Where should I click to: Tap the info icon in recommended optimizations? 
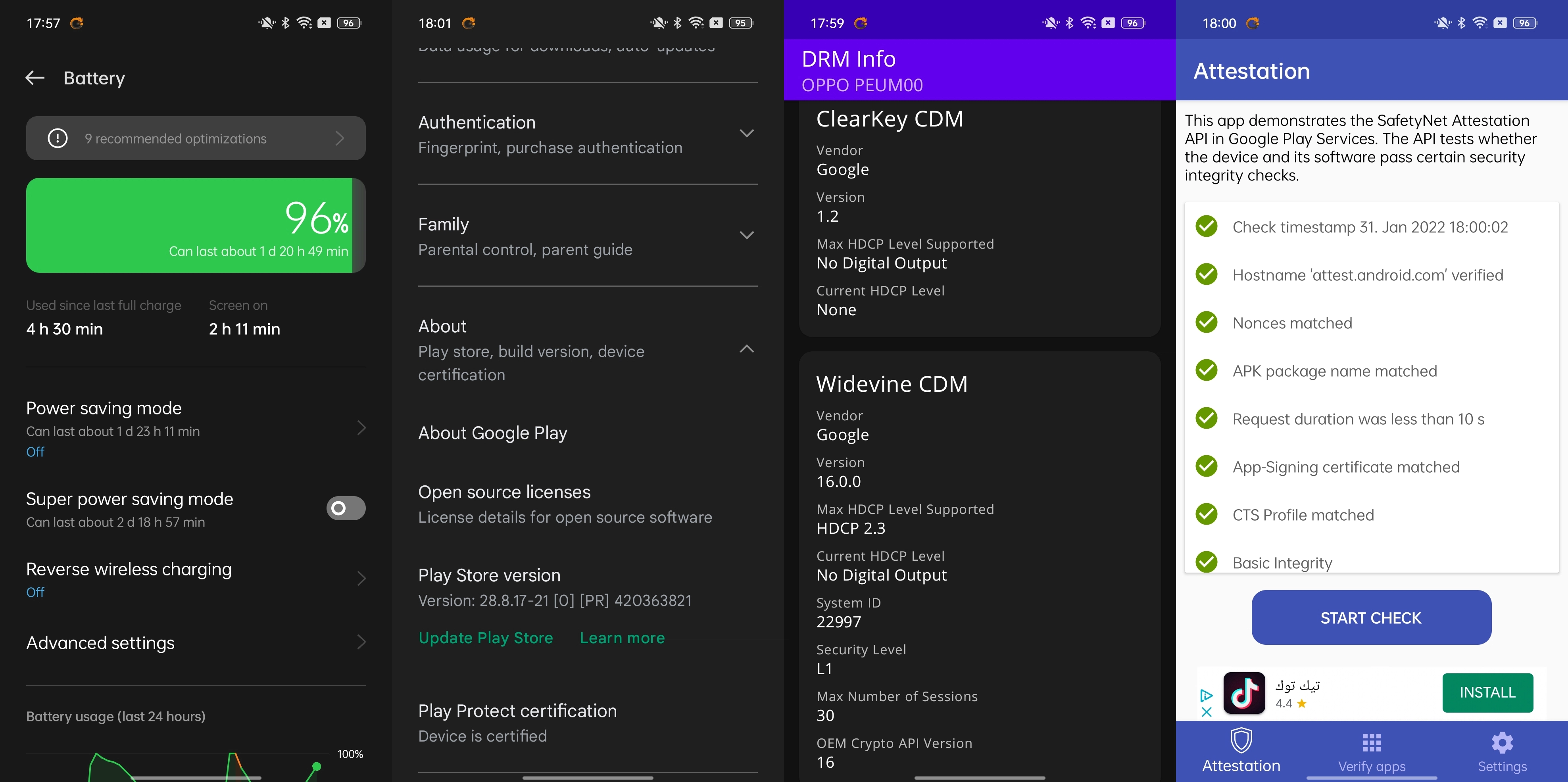[58, 138]
